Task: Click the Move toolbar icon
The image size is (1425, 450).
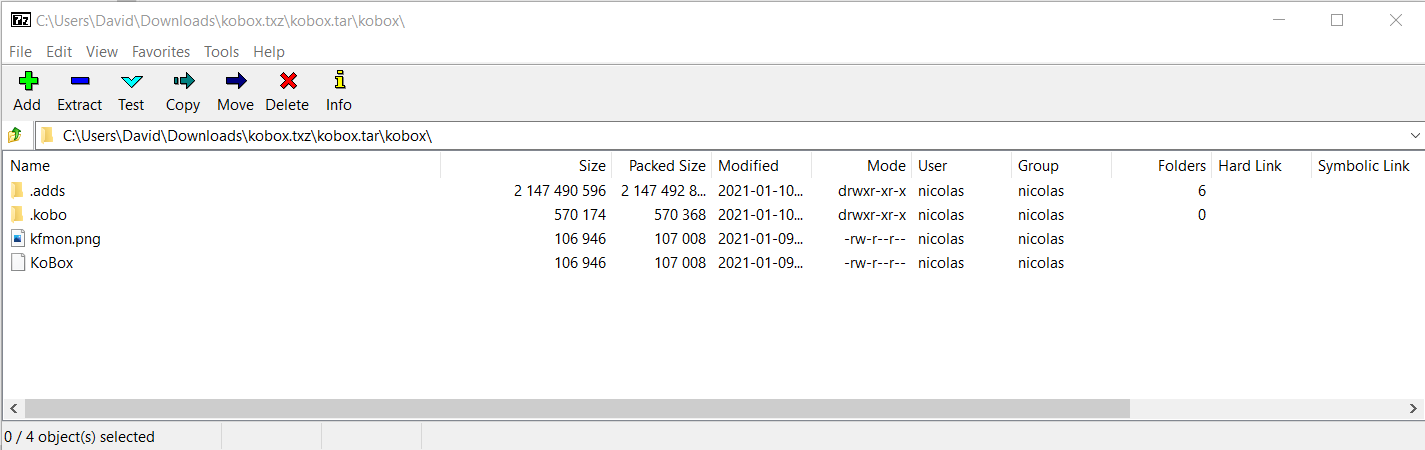Action: click(x=235, y=82)
